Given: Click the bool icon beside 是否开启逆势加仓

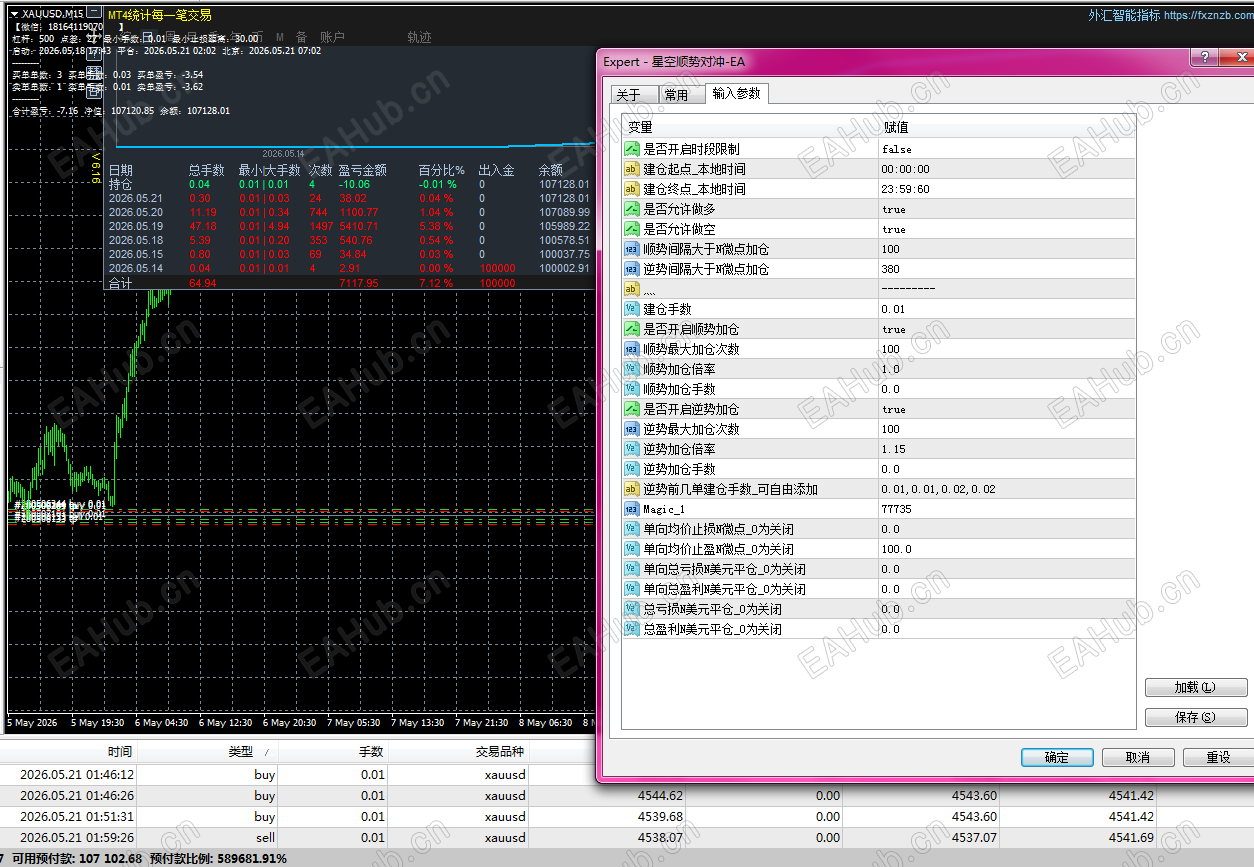Looking at the screenshot, I should coord(631,409).
